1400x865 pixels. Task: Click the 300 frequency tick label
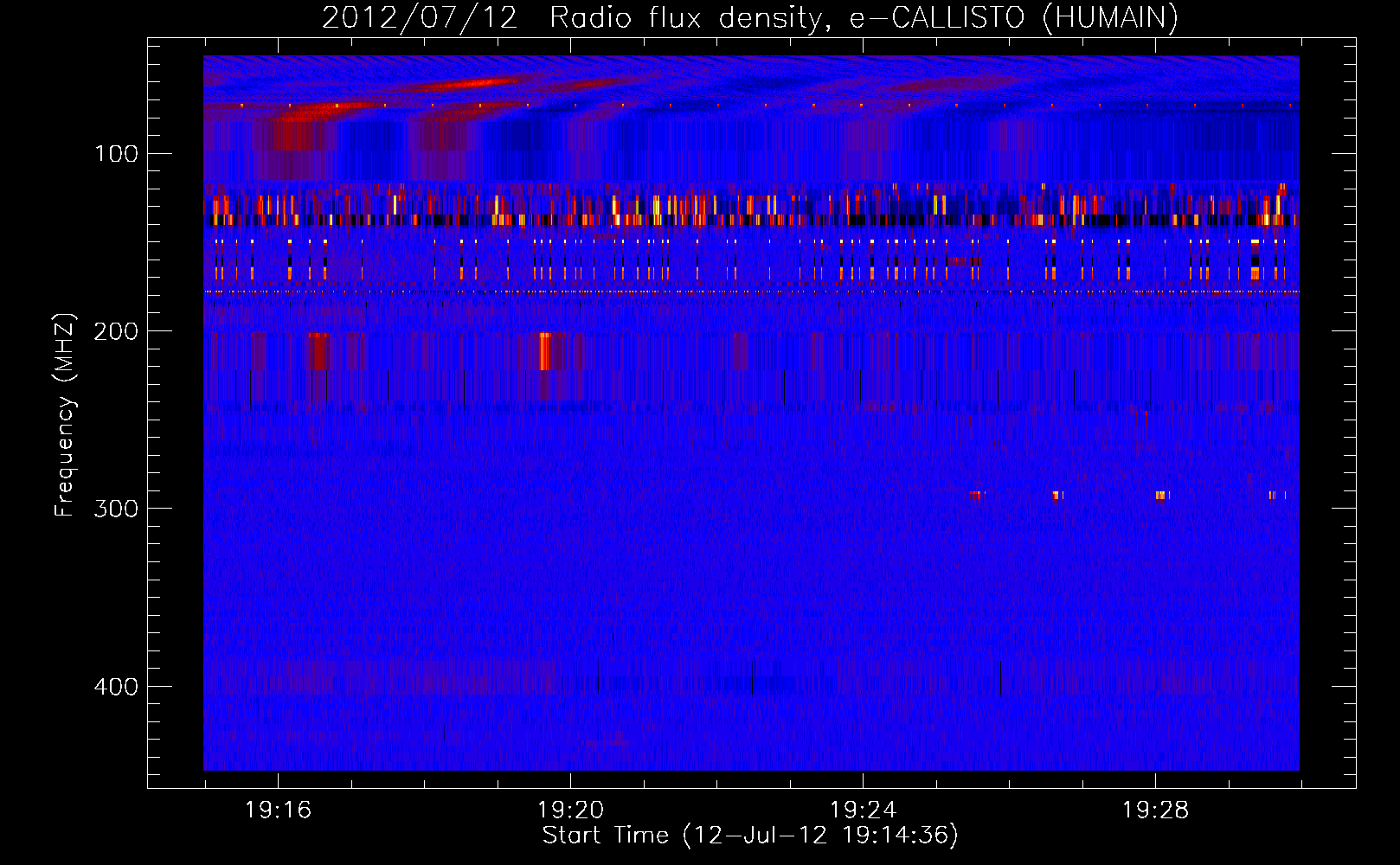point(117,509)
